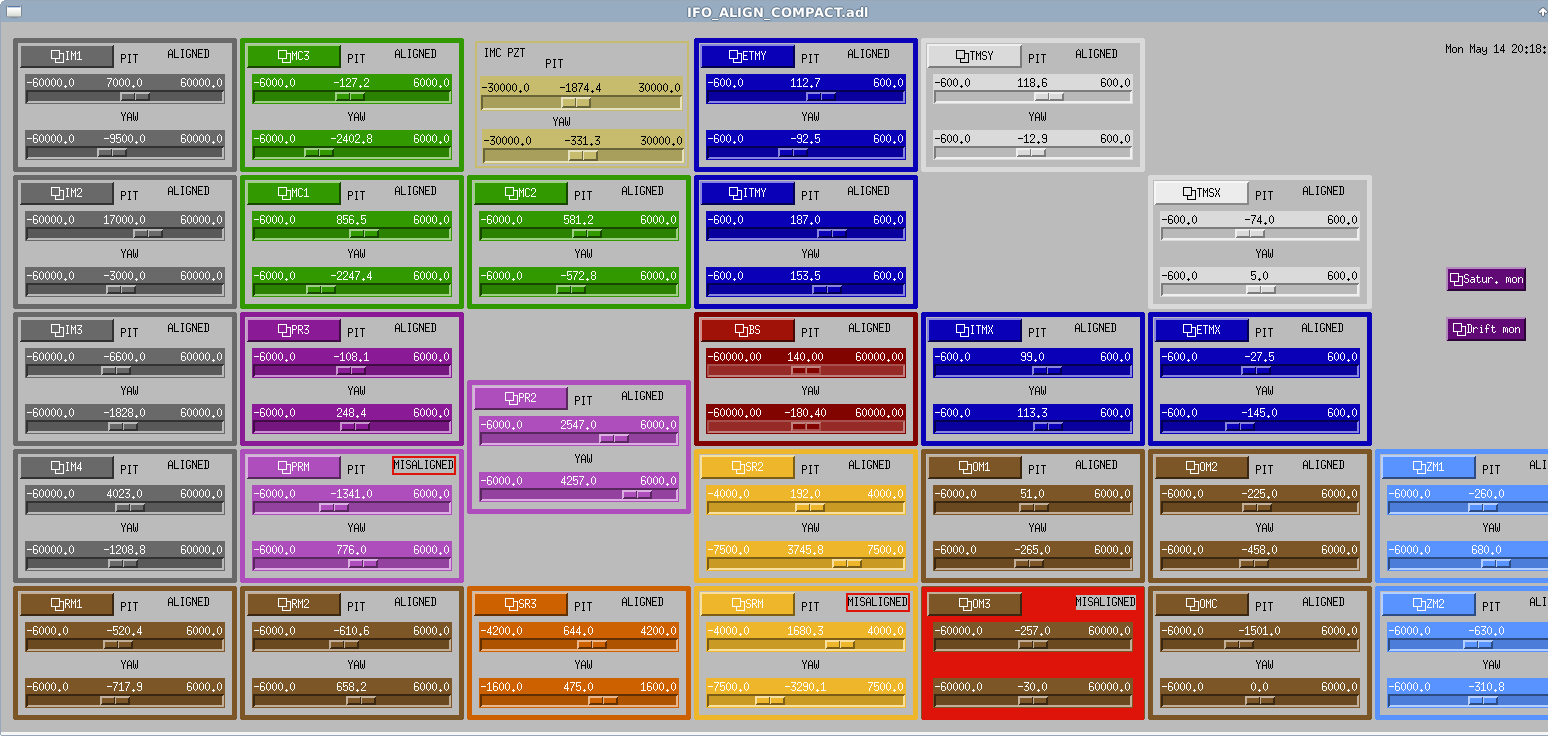The height and width of the screenshot is (736, 1548).
Task: Select the BS YAW value -180.40
Action: tap(805, 413)
